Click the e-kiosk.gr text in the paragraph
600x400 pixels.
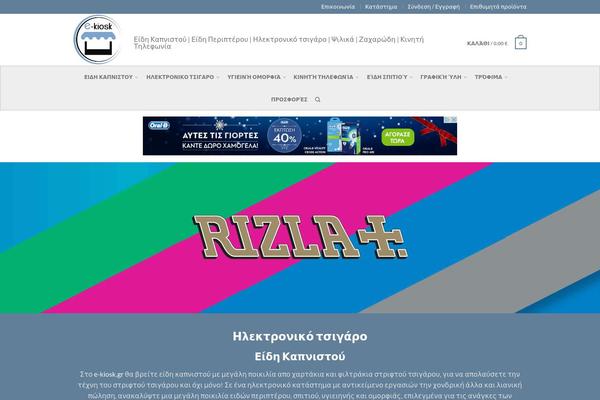coord(108,374)
